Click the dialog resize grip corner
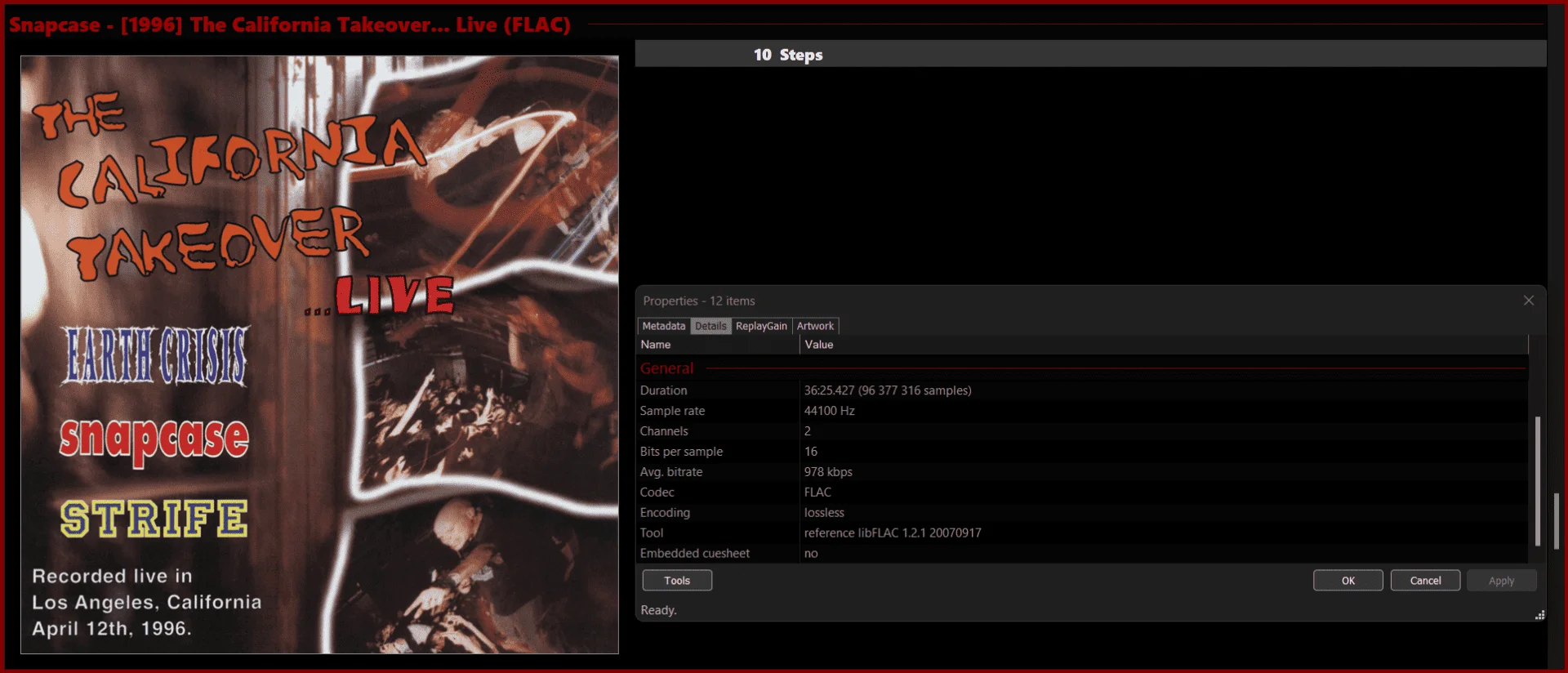 pos(1539,615)
